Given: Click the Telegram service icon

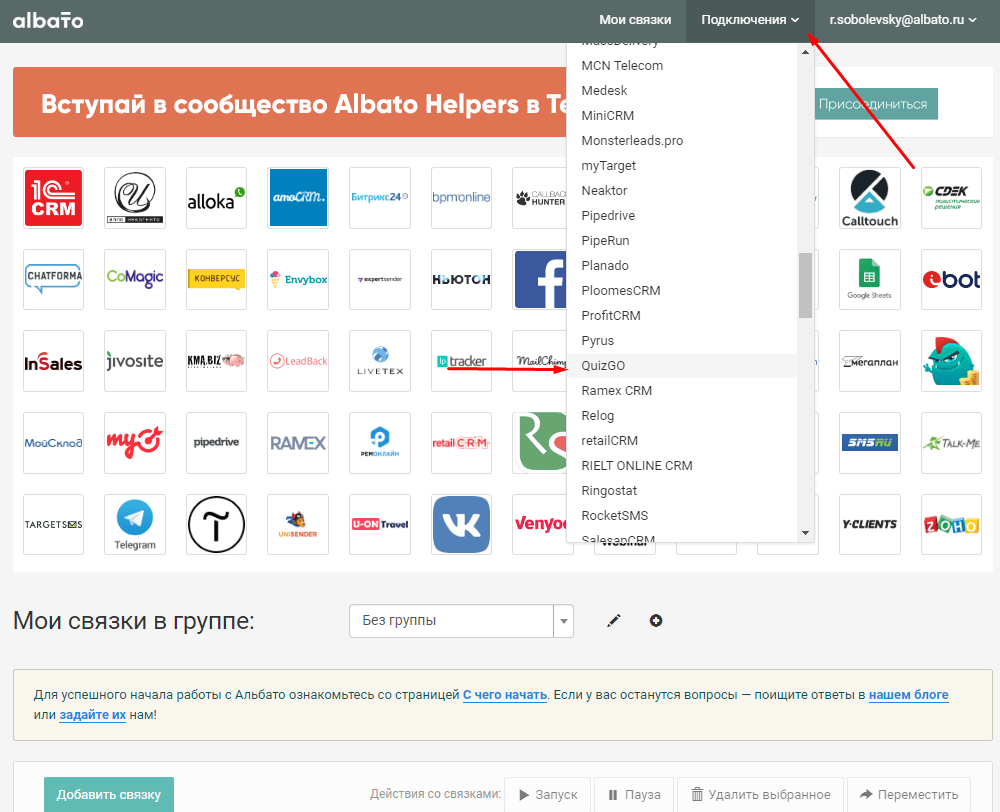Looking at the screenshot, I should pos(135,524).
